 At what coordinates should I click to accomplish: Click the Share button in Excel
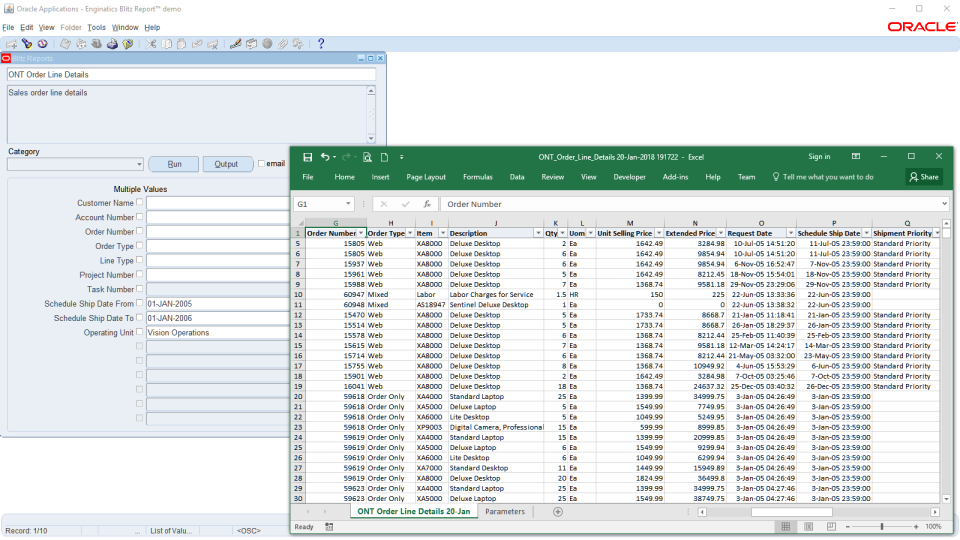(x=923, y=177)
